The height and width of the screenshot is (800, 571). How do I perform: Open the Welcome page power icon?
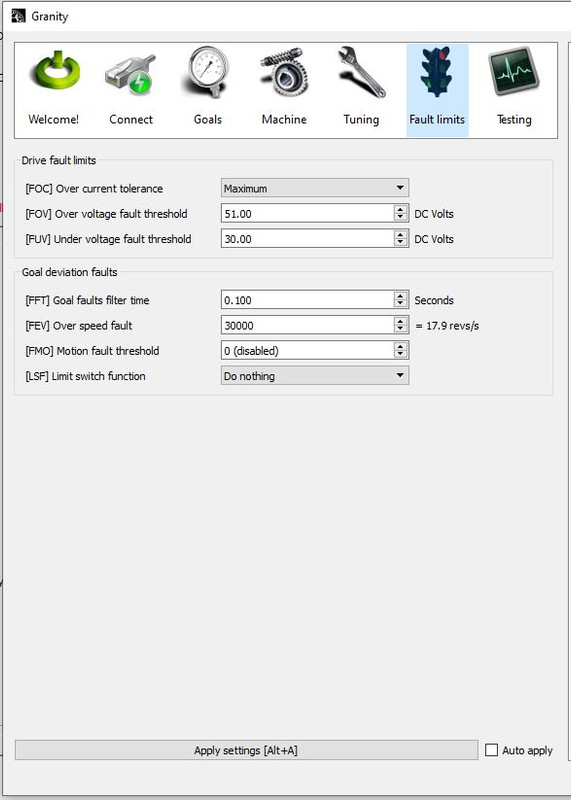[55, 71]
